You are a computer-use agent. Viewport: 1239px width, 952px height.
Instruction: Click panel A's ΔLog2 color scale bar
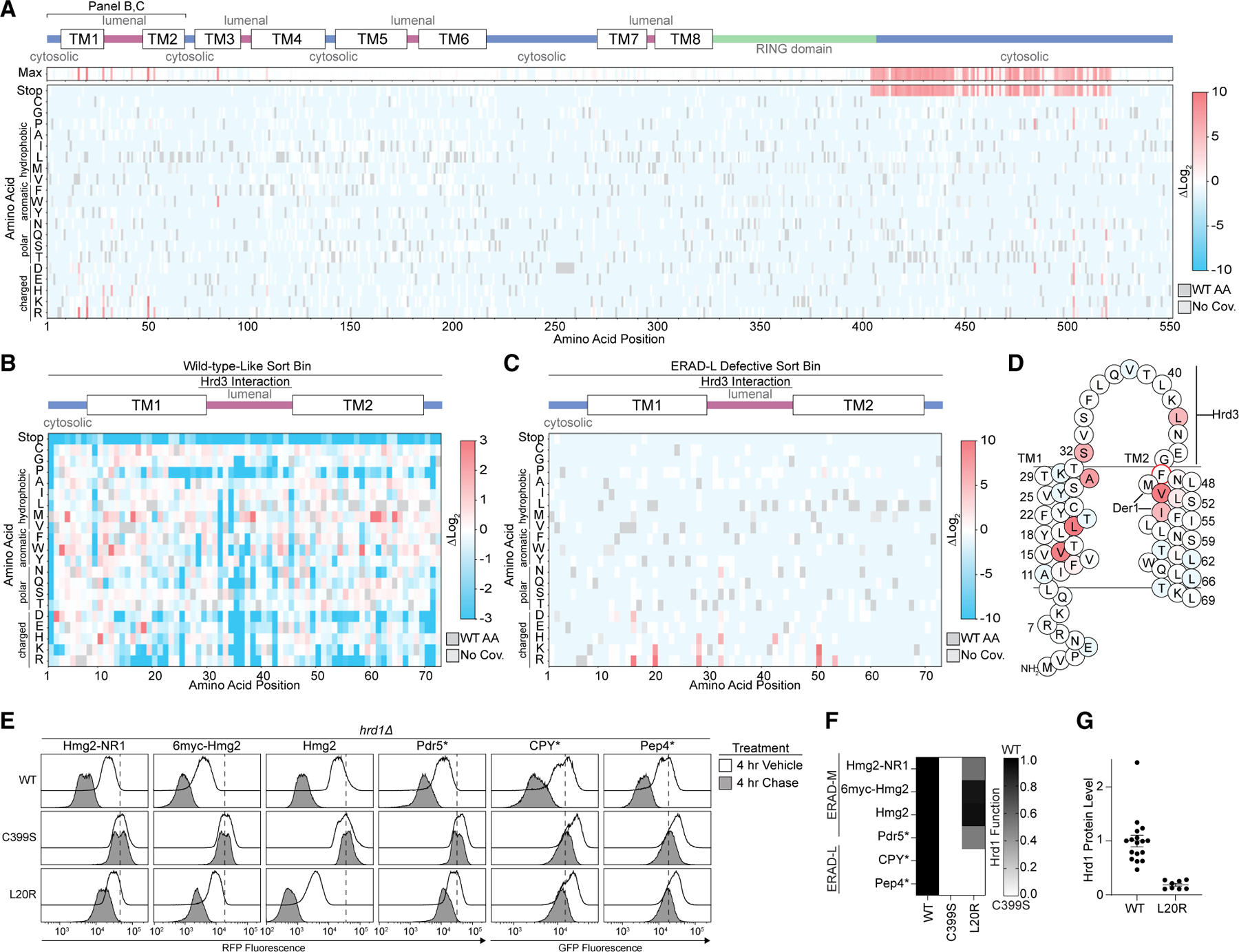pyautogui.click(x=1199, y=180)
